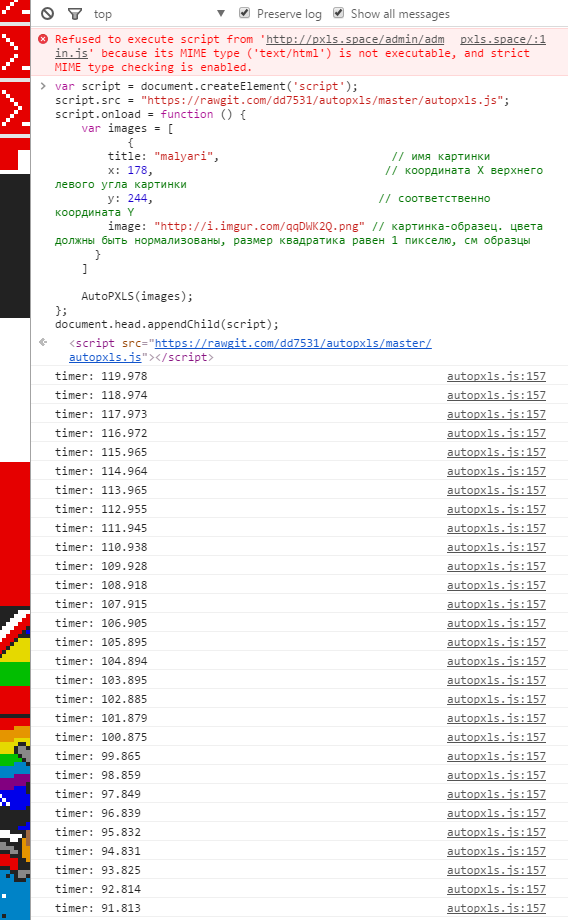Click the red error icon beside Refused message
Viewport: 568px width, 920px height.
pos(43,39)
